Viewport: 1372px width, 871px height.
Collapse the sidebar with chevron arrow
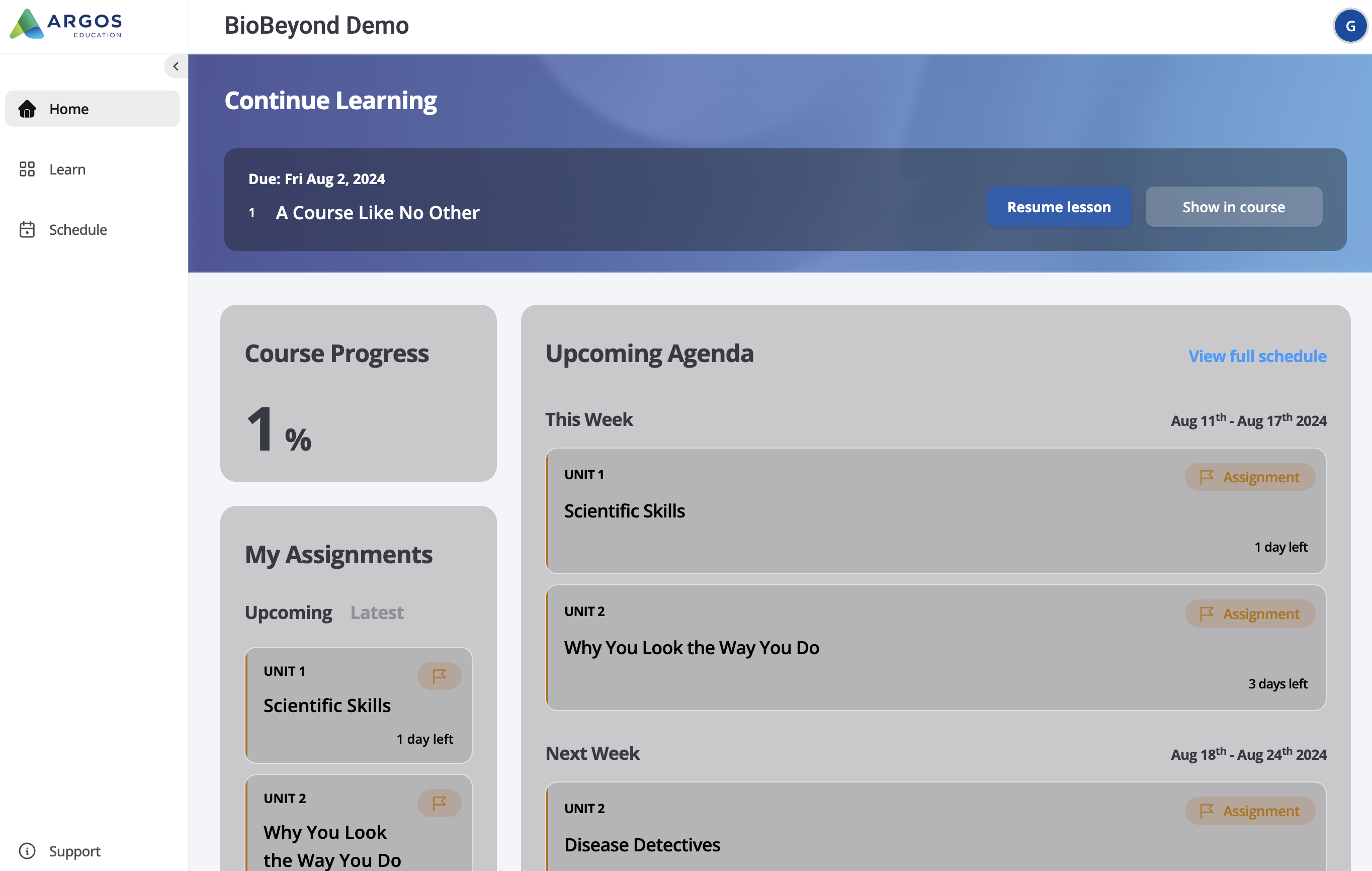[x=176, y=66]
